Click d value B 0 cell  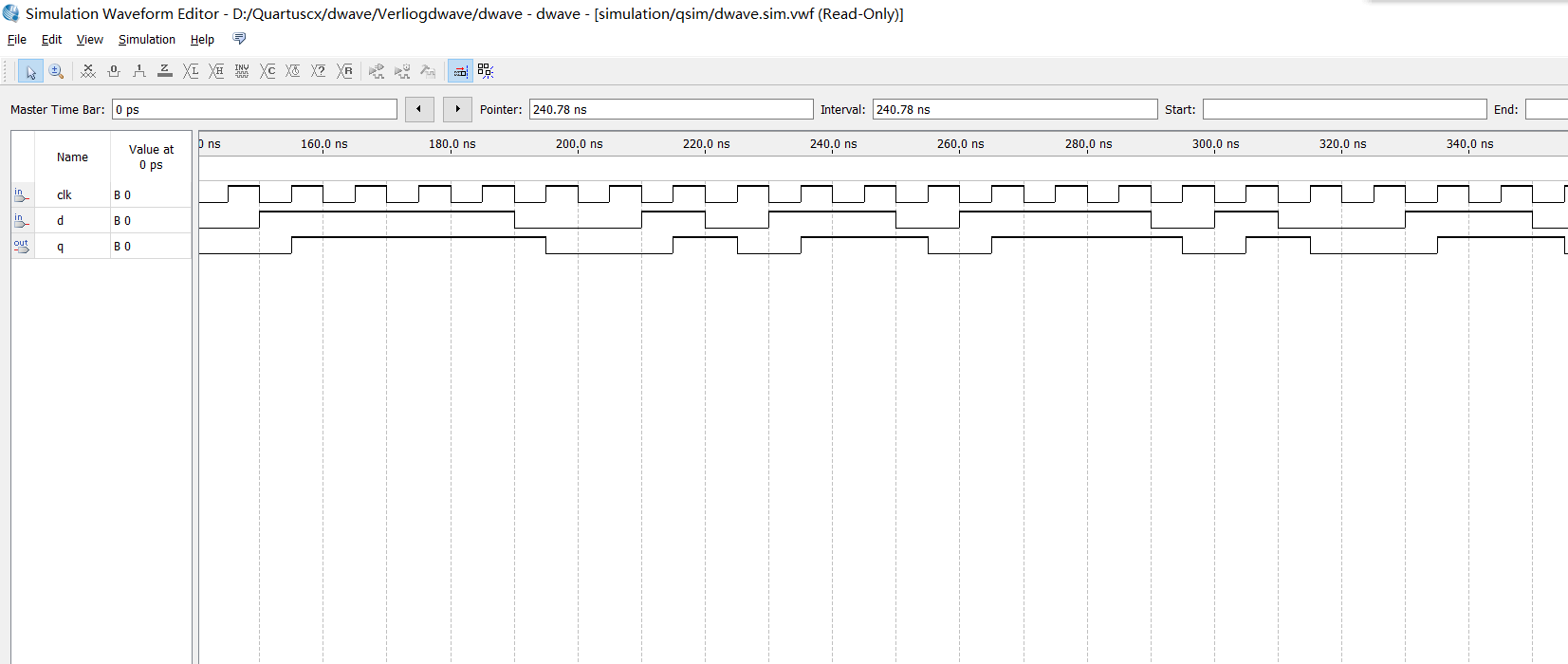pos(151,220)
